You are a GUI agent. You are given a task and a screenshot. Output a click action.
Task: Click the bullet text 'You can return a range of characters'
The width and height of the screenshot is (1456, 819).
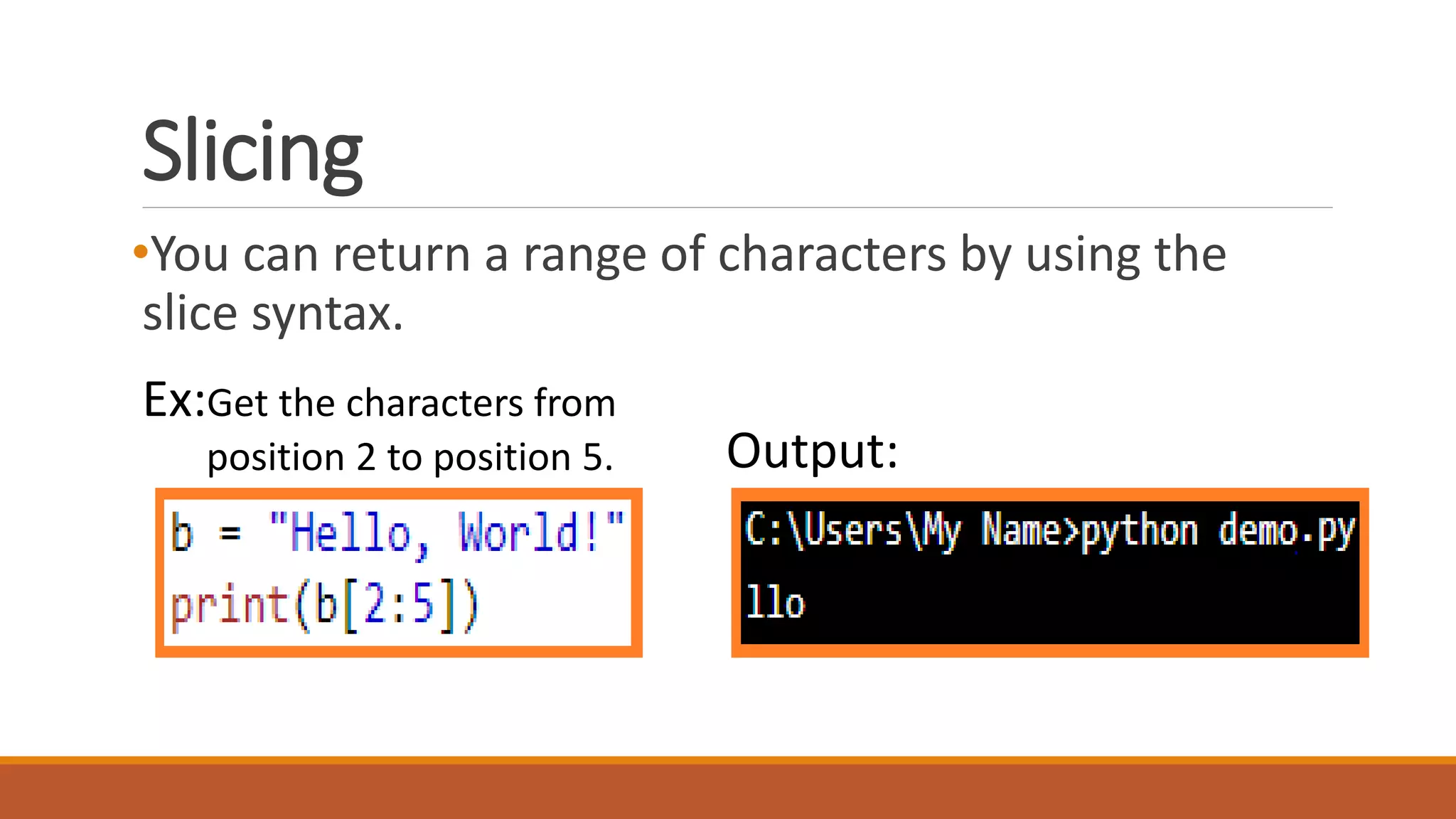[x=548, y=255]
